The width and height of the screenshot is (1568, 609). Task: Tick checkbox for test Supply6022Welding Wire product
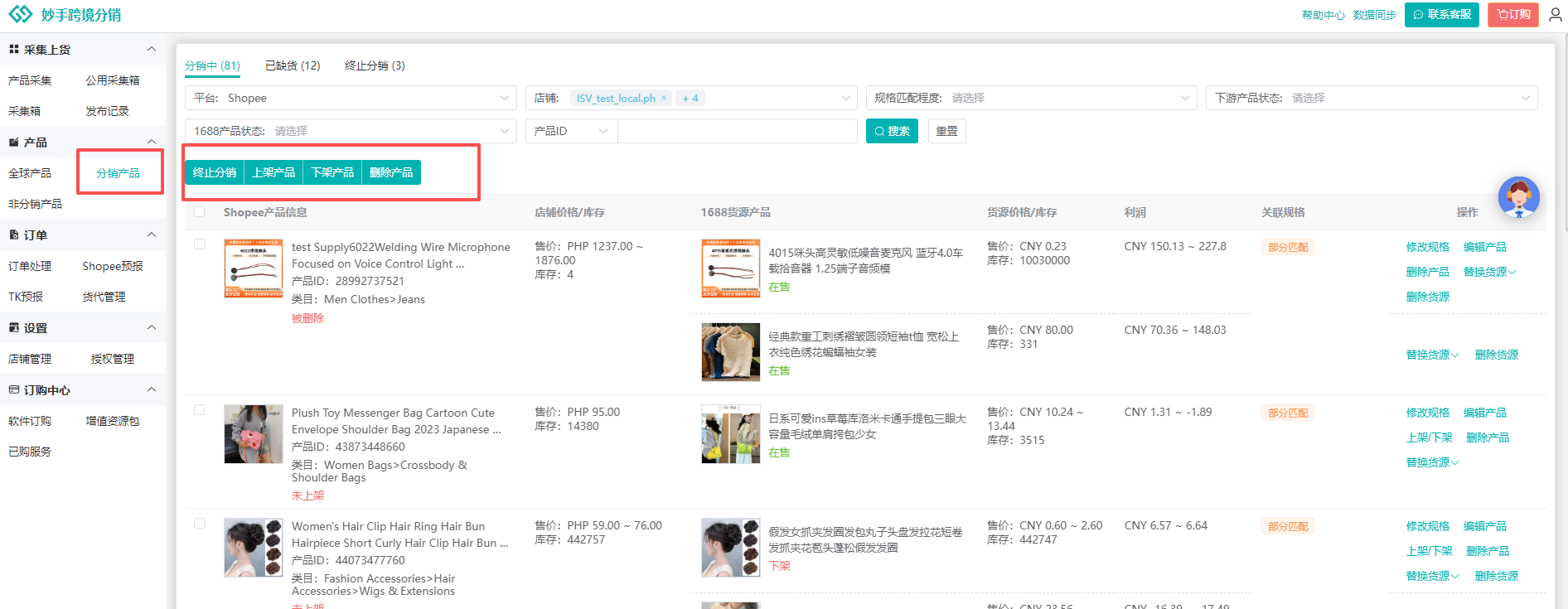(x=199, y=244)
